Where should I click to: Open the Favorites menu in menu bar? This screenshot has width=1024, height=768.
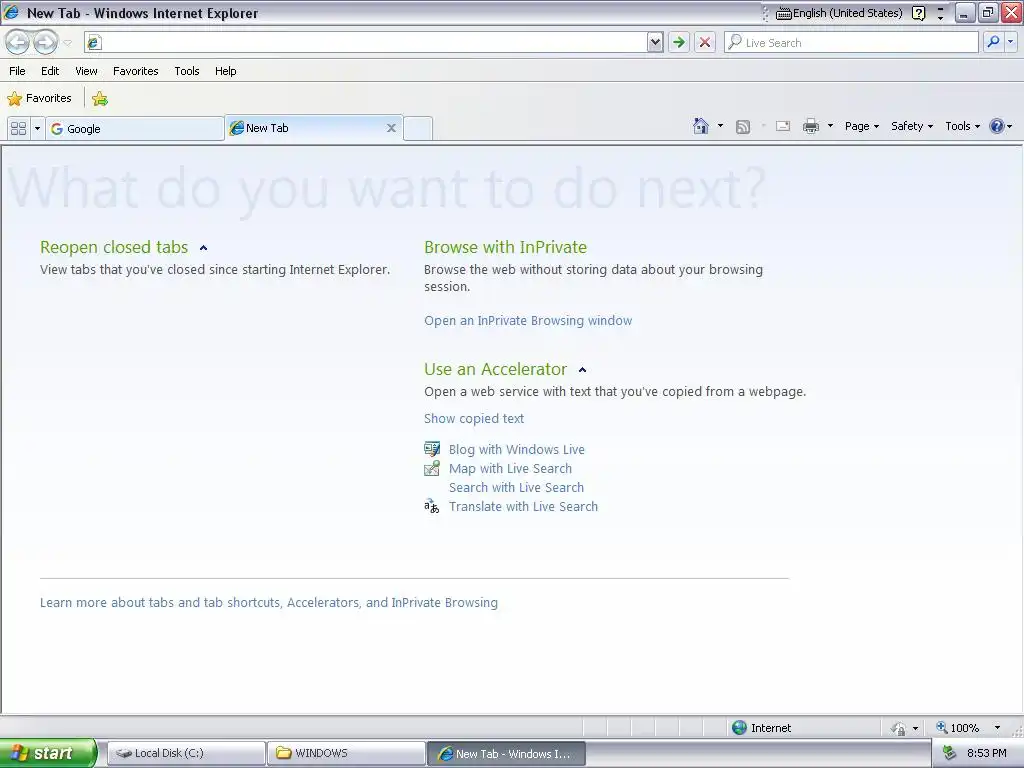click(135, 71)
